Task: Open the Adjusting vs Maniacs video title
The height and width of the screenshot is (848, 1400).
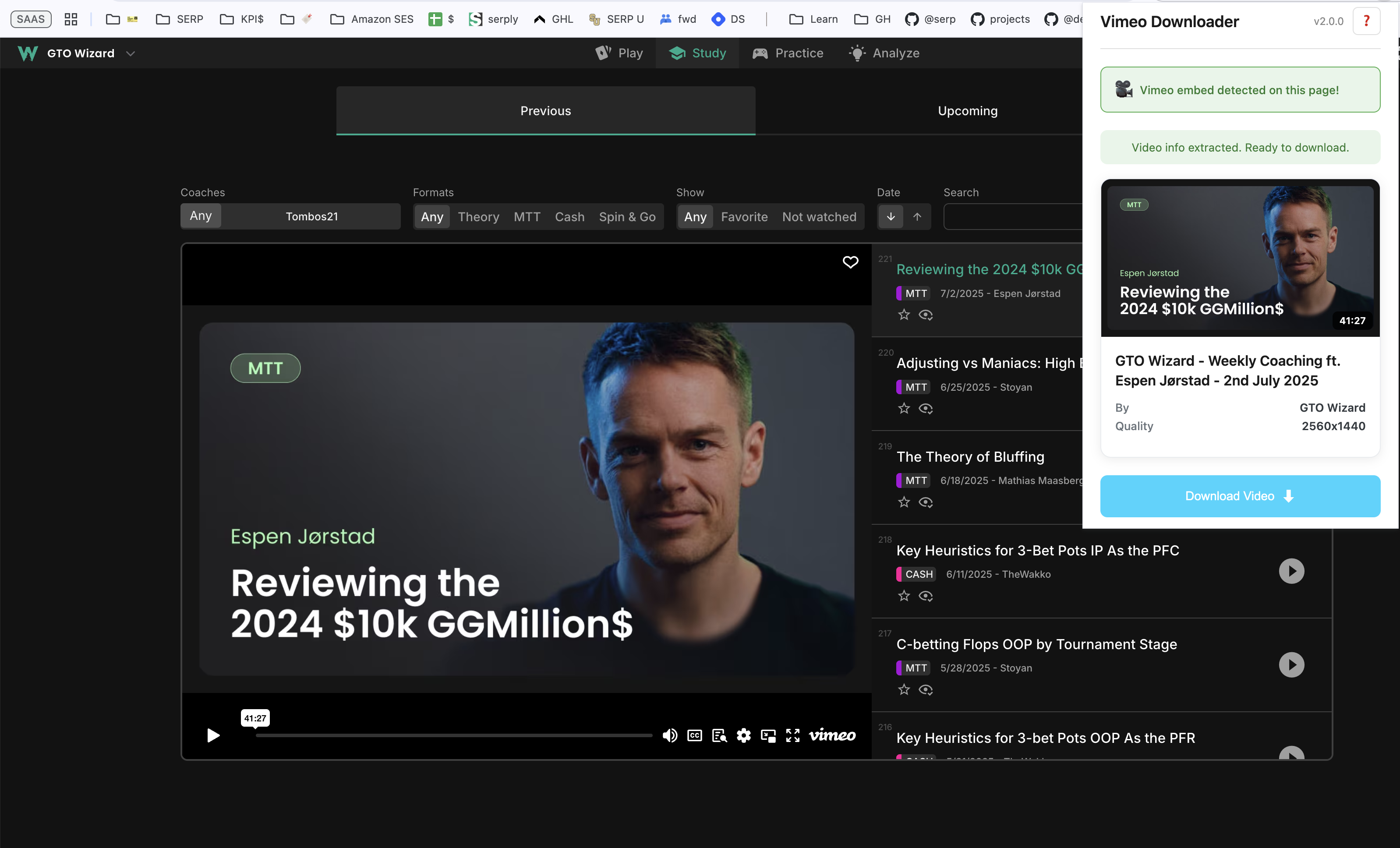Action: pos(989,363)
